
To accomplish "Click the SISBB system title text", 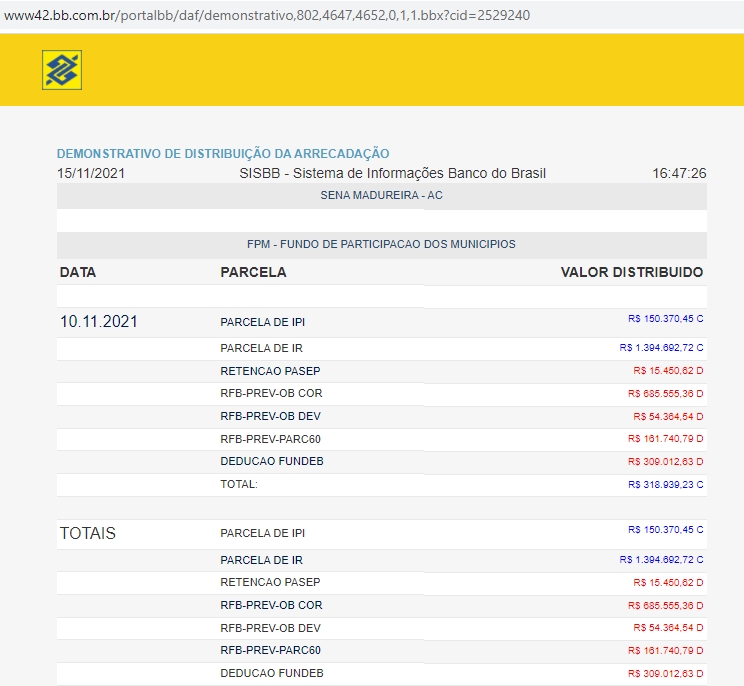I will coord(392,173).
